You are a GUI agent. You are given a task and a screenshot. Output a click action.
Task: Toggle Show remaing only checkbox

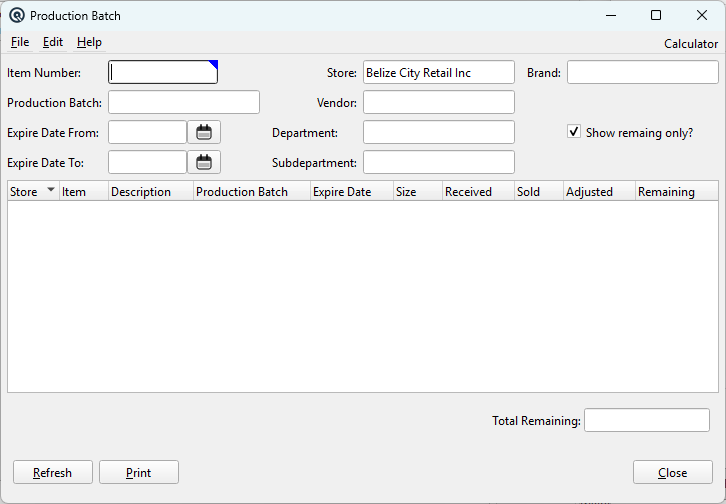[574, 131]
